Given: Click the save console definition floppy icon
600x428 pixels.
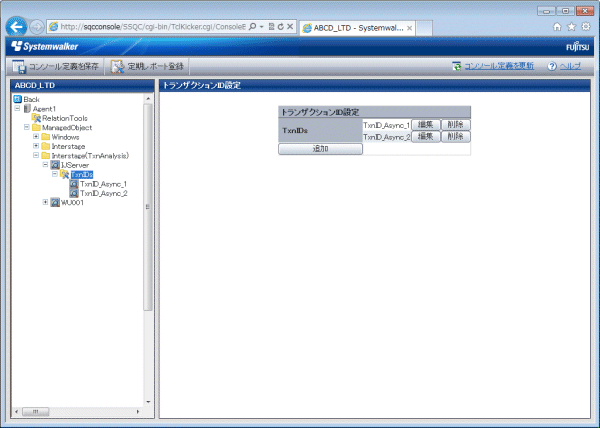Looking at the screenshot, I should pos(19,67).
